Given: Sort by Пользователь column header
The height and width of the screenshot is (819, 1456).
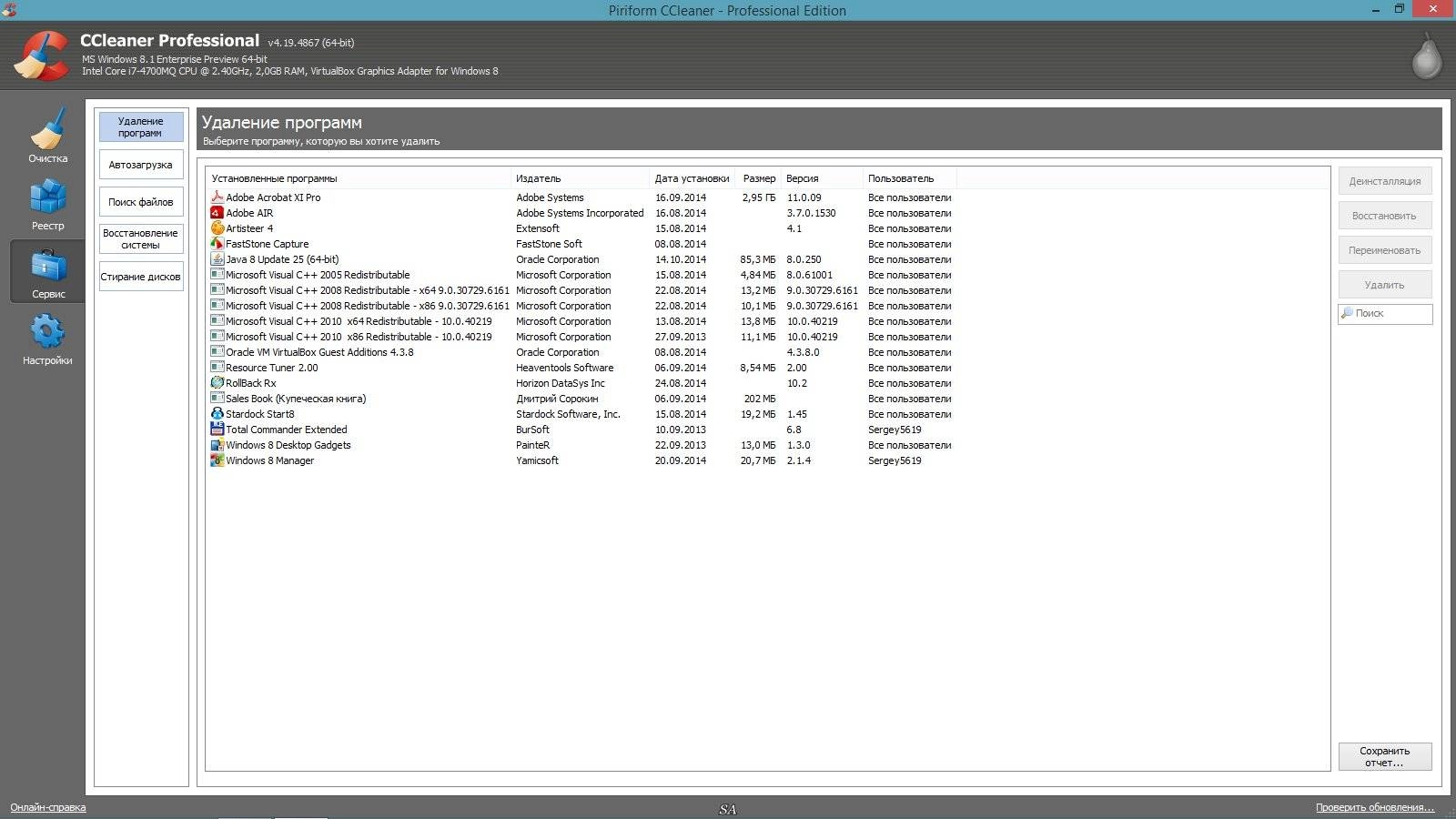Looking at the screenshot, I should point(909,178).
